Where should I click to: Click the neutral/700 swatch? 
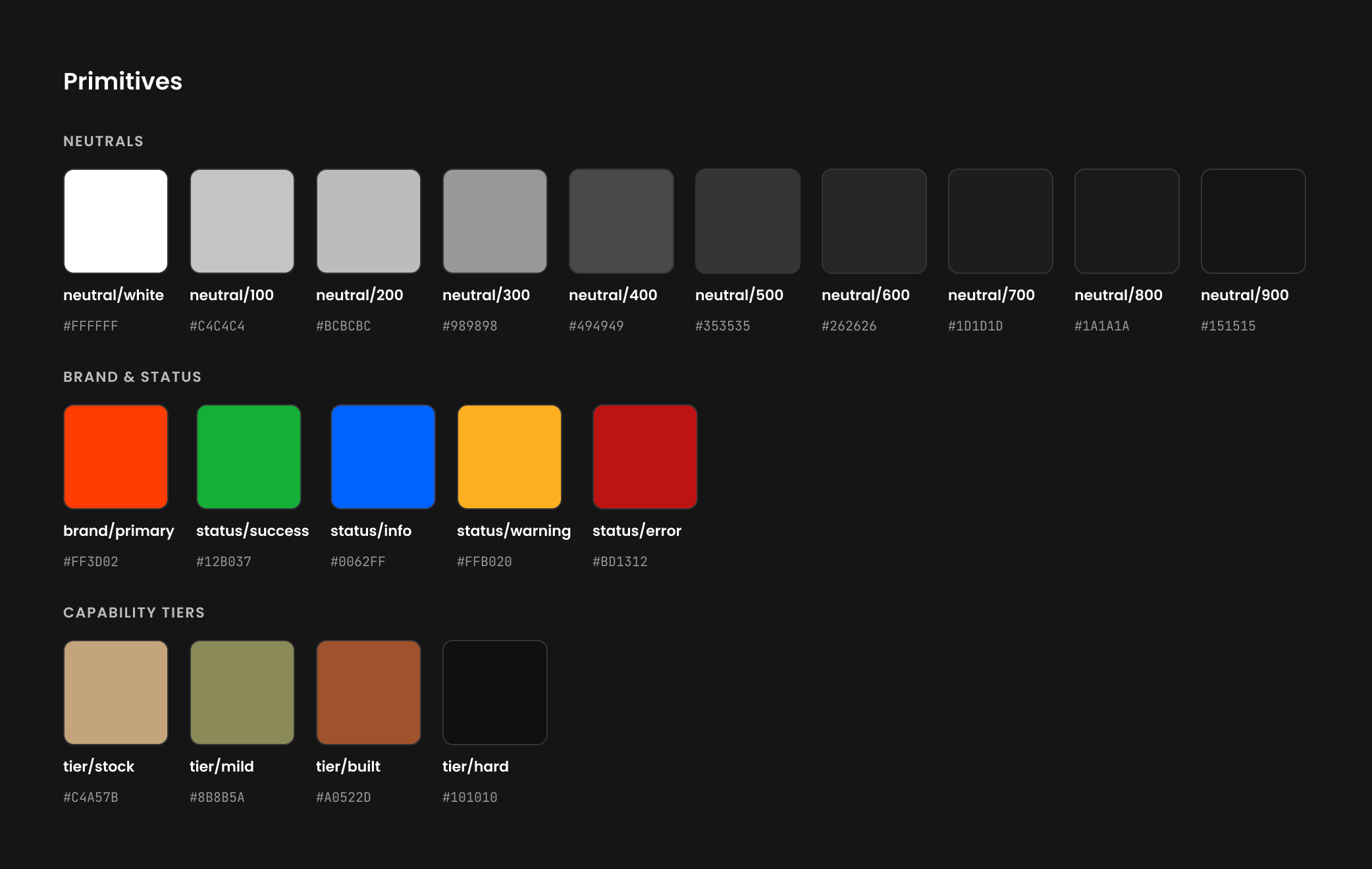tap(1001, 221)
